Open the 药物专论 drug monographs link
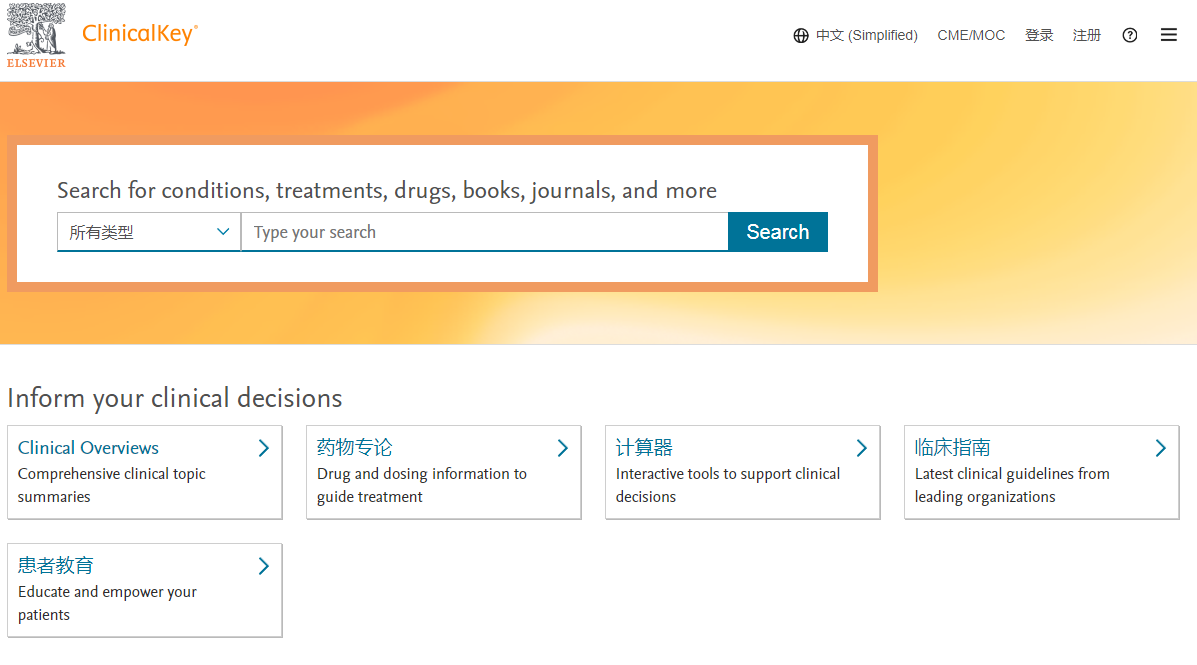 click(355, 448)
